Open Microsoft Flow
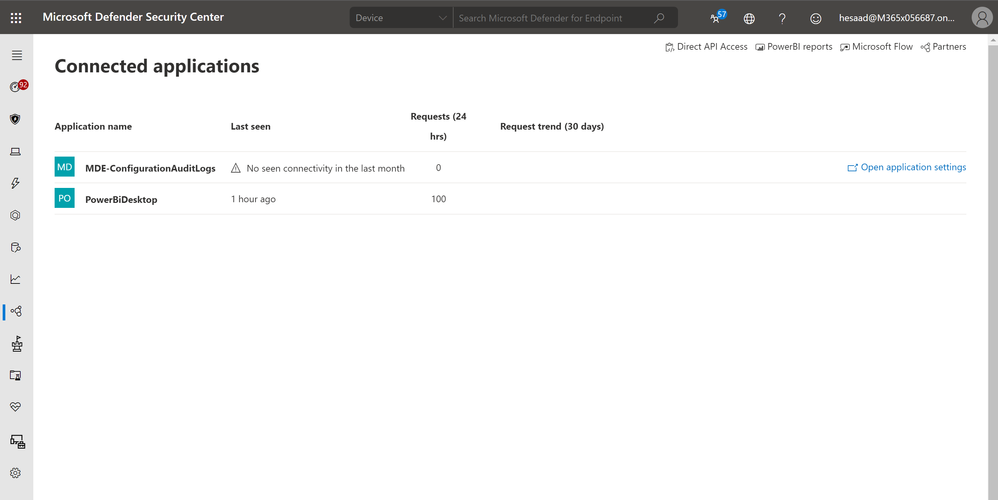 [876, 46]
